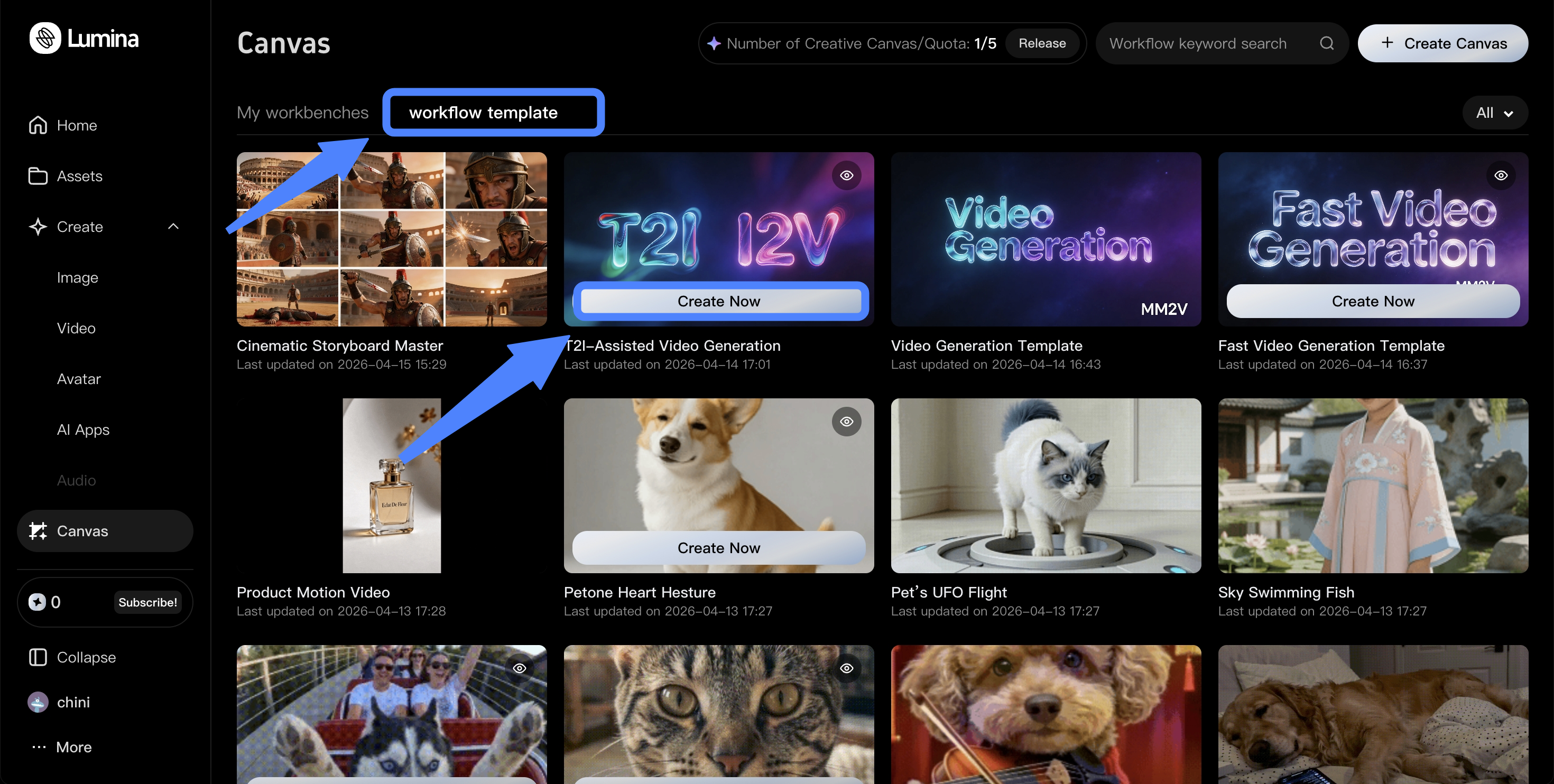
Task: Open Product Motion Video thumbnail
Action: (x=392, y=486)
